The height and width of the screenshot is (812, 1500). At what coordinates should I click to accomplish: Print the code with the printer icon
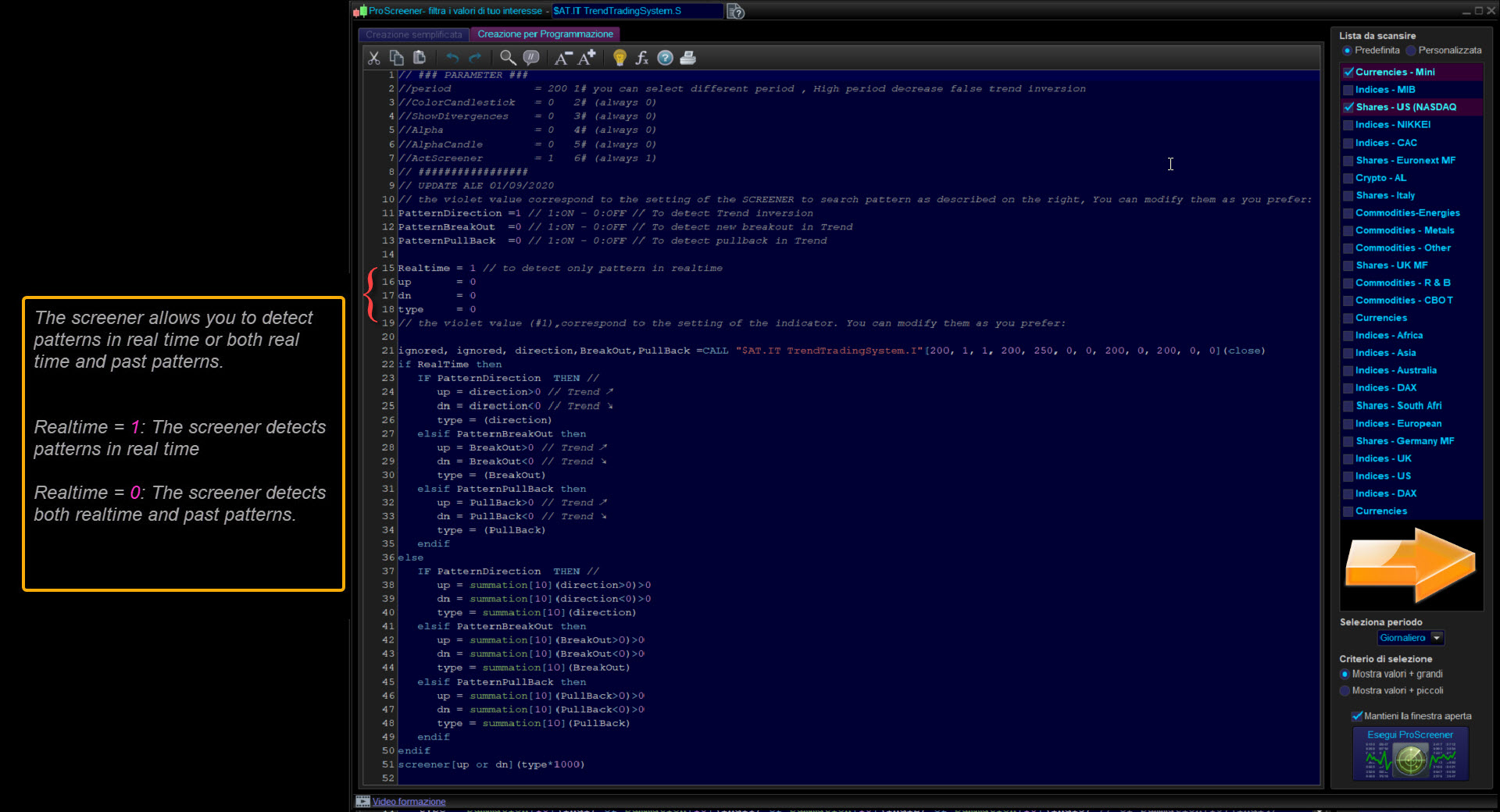(688, 58)
